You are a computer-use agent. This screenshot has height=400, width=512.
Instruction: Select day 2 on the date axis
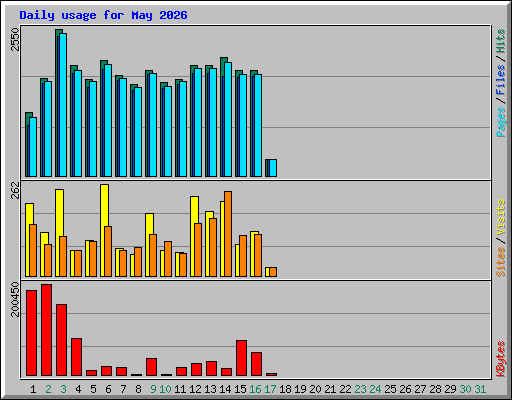pyautogui.click(x=48, y=389)
